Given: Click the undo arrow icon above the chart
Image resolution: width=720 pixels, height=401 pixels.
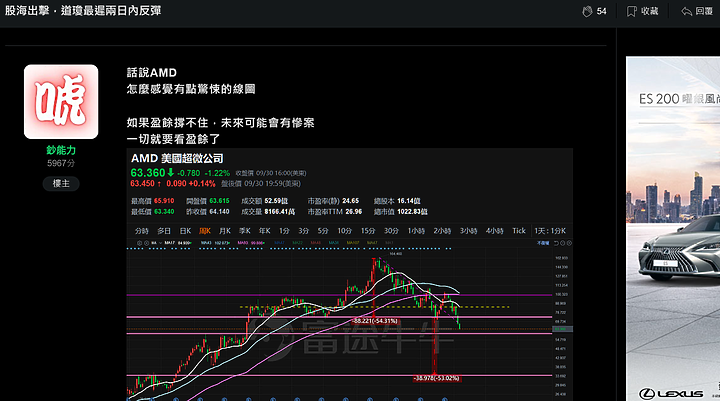Looking at the screenshot, I should click(x=556, y=243).
